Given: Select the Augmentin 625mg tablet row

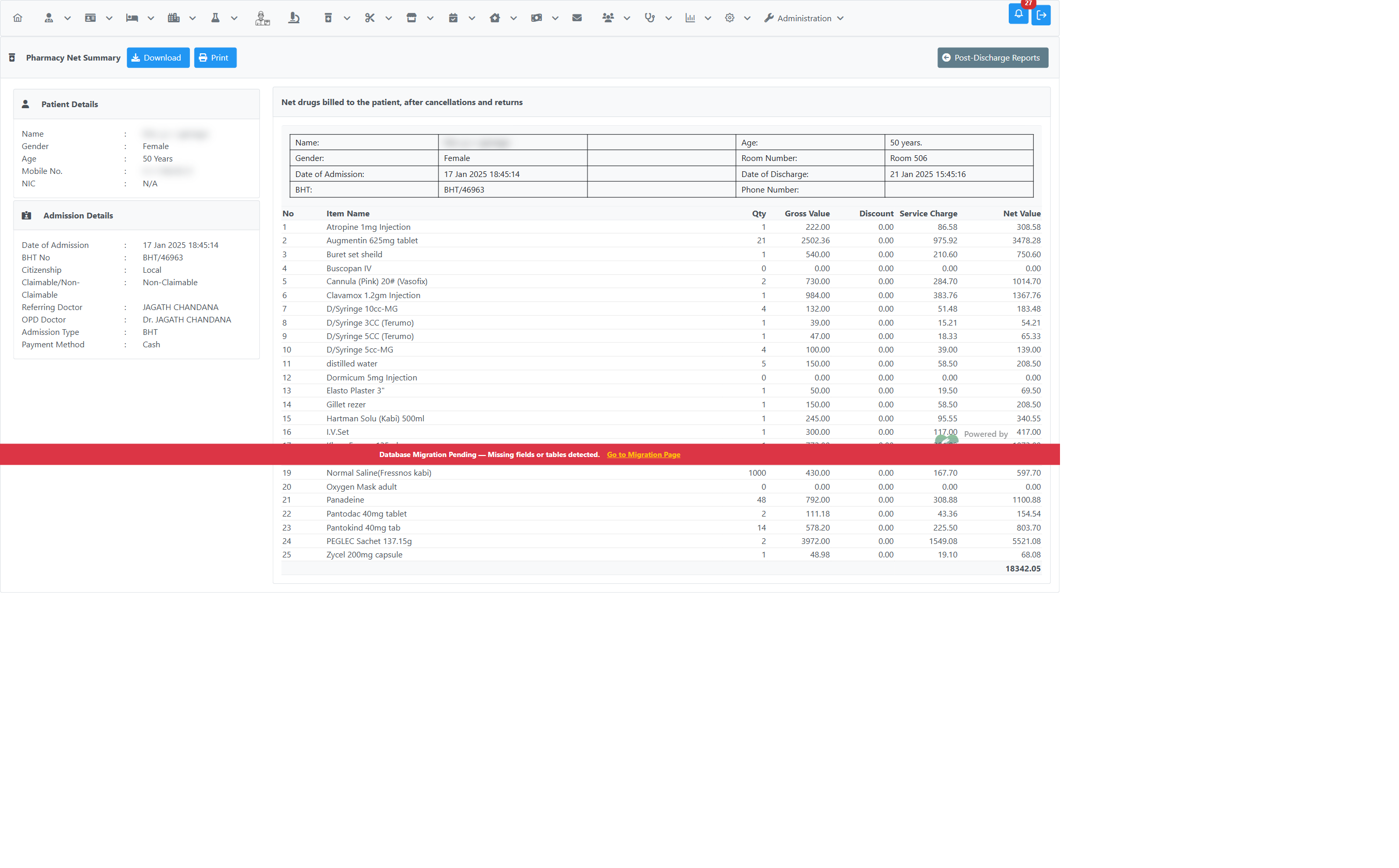Looking at the screenshot, I should click(x=661, y=241).
